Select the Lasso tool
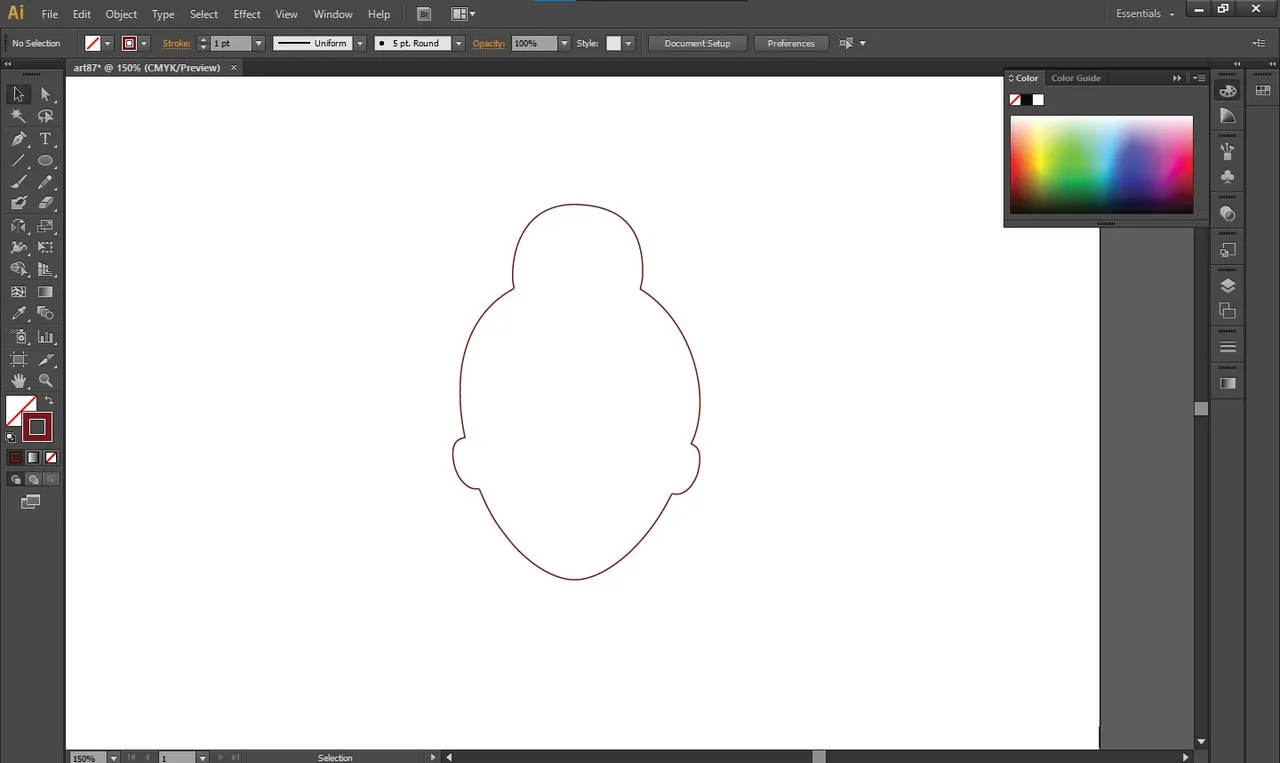The width and height of the screenshot is (1280, 763). coord(45,116)
